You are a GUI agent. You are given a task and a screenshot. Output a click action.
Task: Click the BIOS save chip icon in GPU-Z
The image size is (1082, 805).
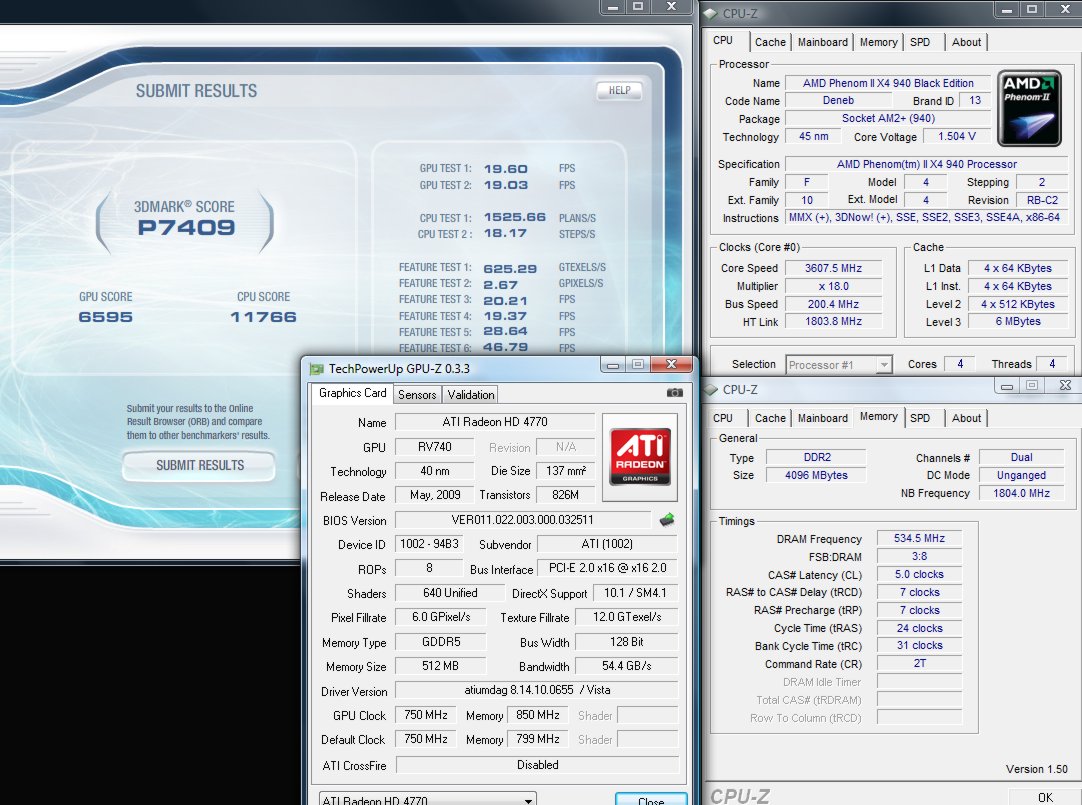(667, 519)
